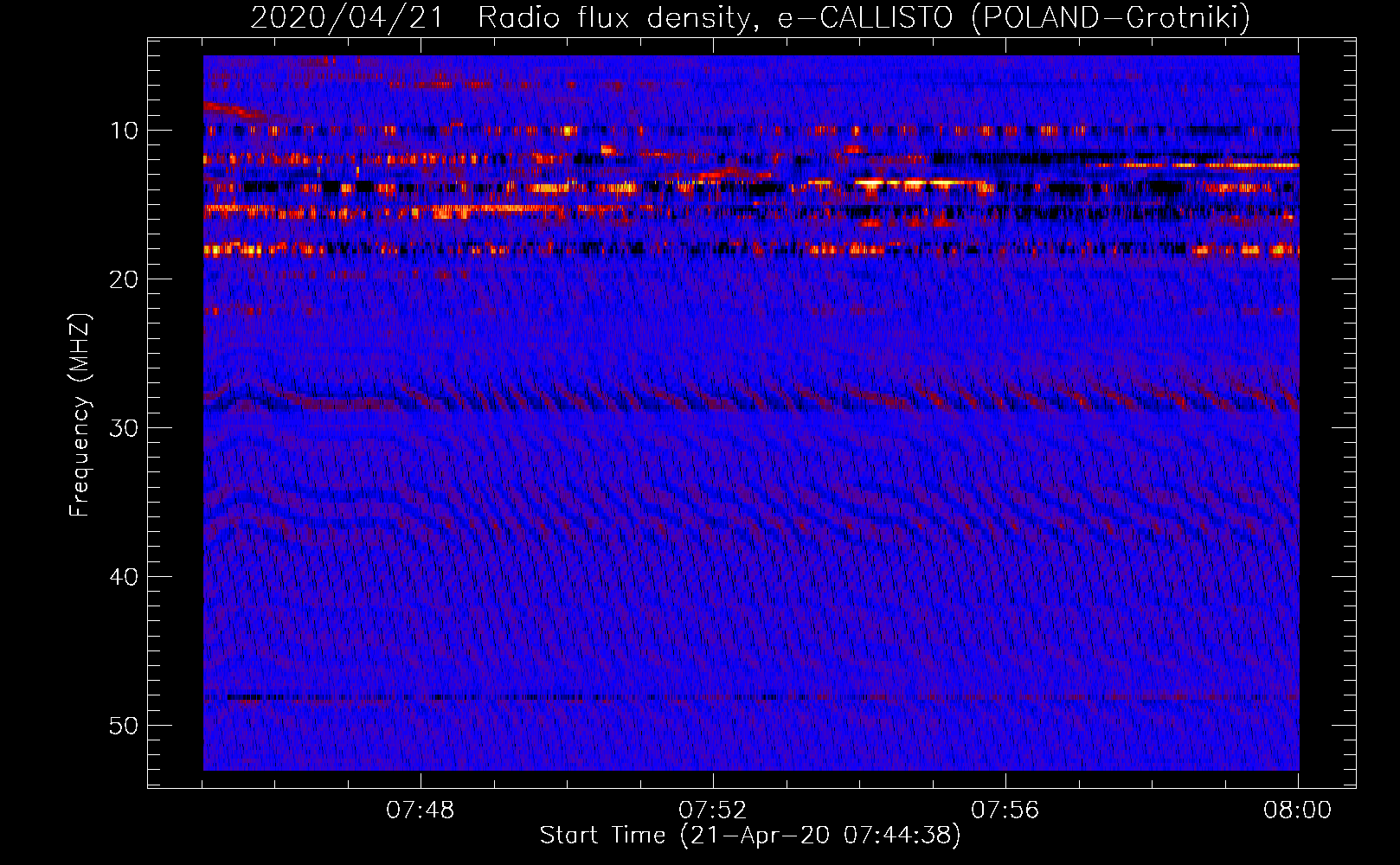Click the 30 frequency tick label
This screenshot has height=865, width=1400.
click(x=124, y=428)
